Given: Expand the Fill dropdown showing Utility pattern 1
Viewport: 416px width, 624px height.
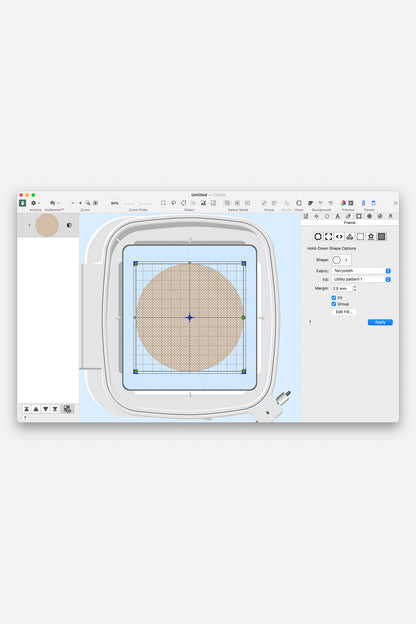Looking at the screenshot, I should pos(361,279).
